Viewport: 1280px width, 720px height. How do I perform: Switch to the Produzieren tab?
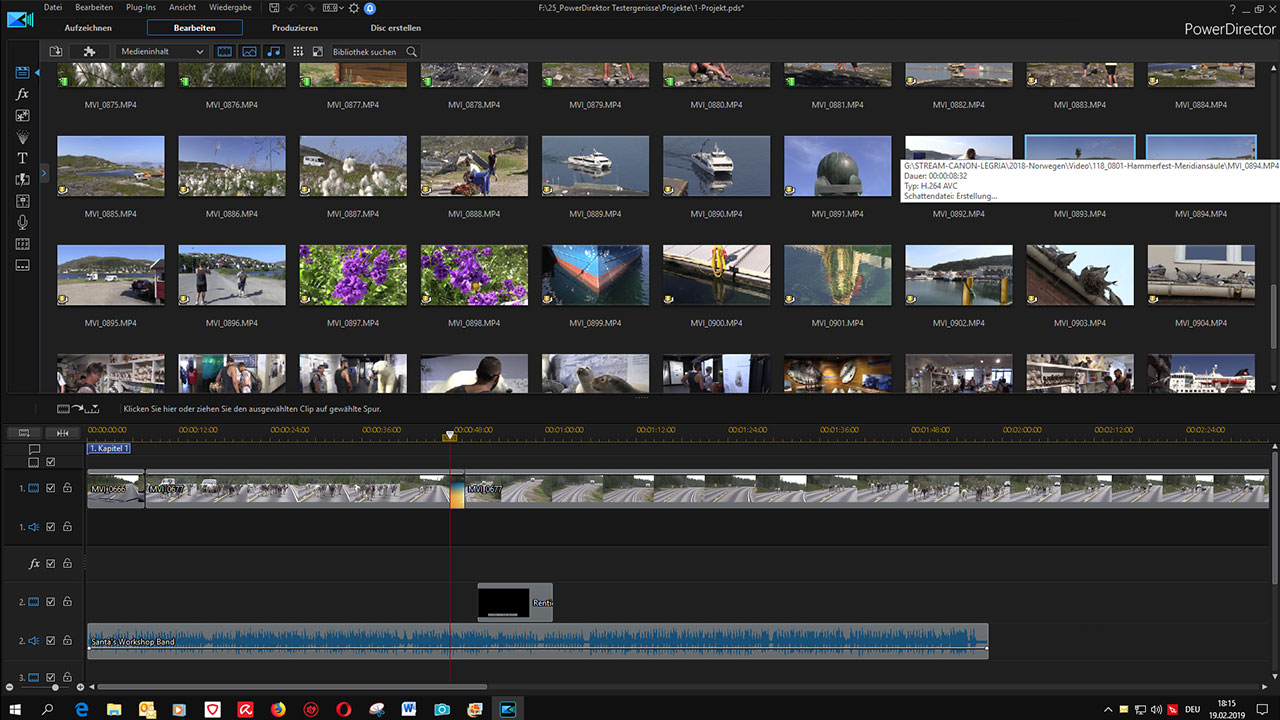pyautogui.click(x=295, y=28)
